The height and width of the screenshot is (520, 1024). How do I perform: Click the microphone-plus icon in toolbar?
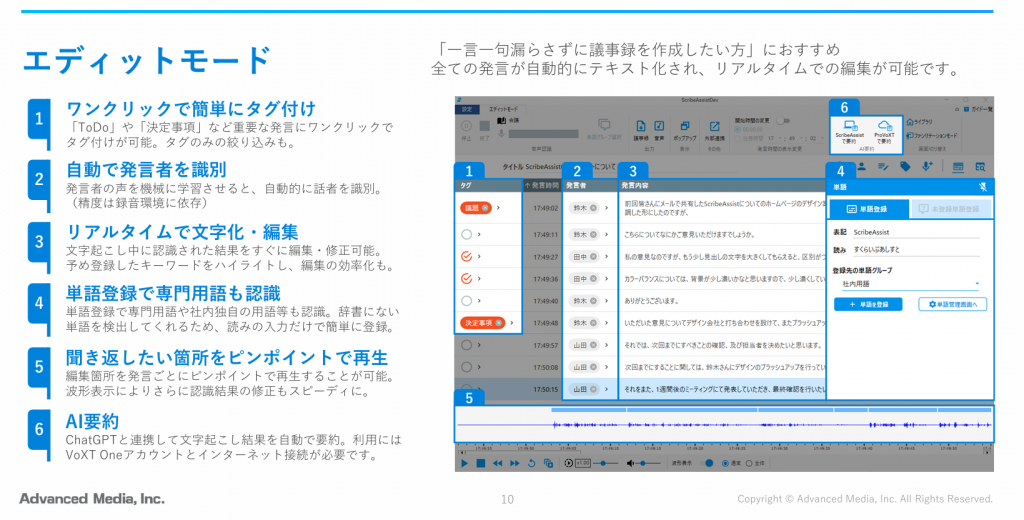pos(927,167)
